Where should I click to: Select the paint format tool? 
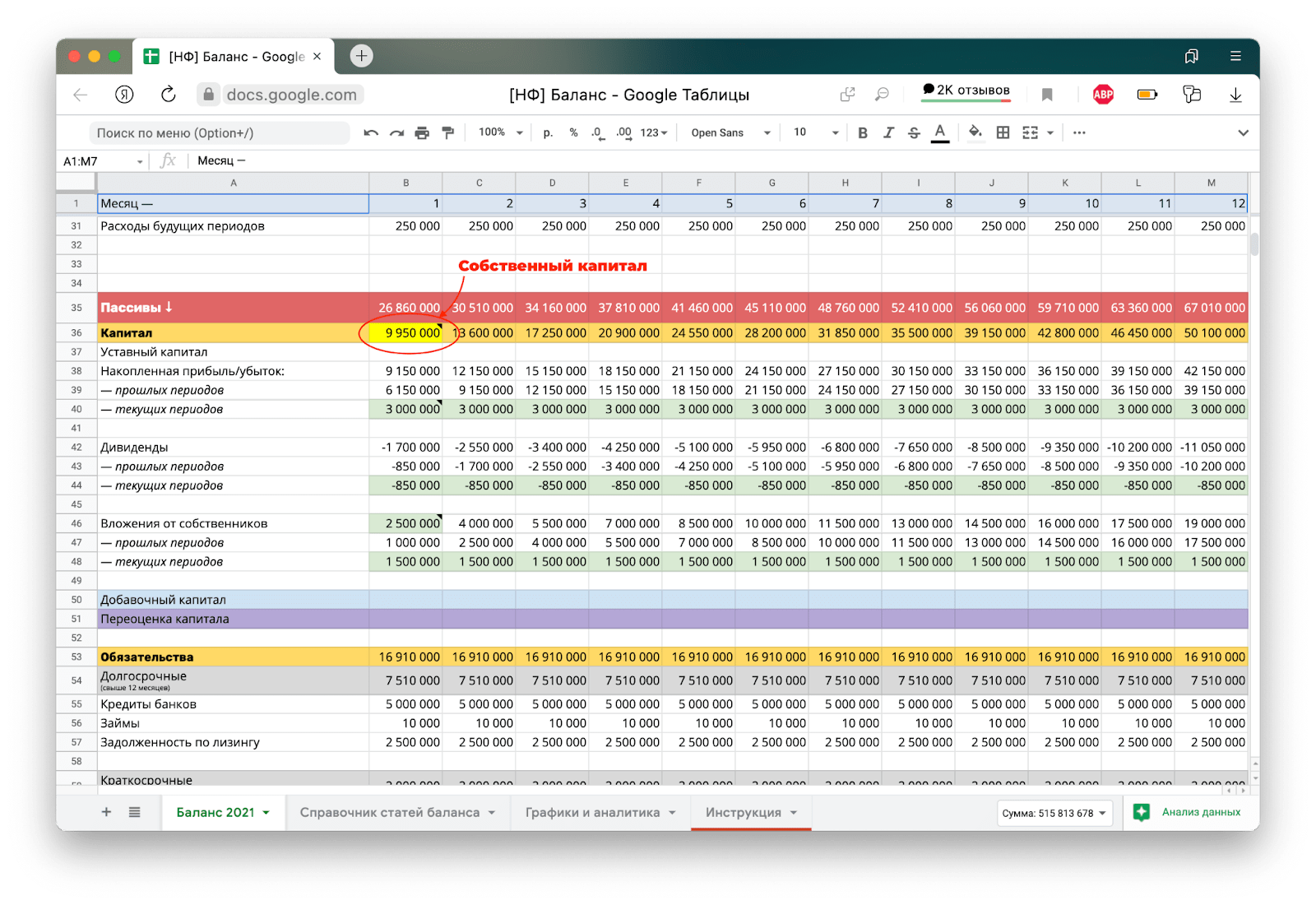point(448,132)
